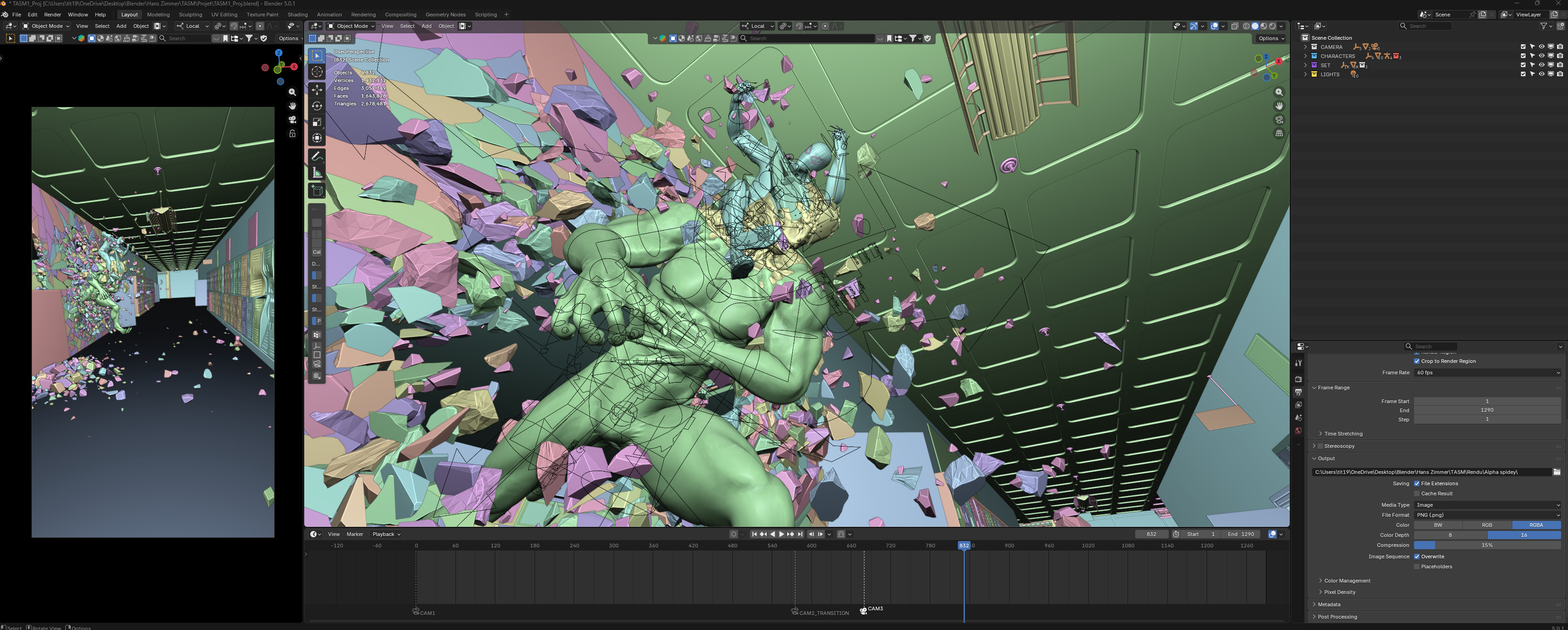This screenshot has height=630, width=1568.
Task: Hide the LIGHTS collection in viewport
Action: pyautogui.click(x=1542, y=73)
